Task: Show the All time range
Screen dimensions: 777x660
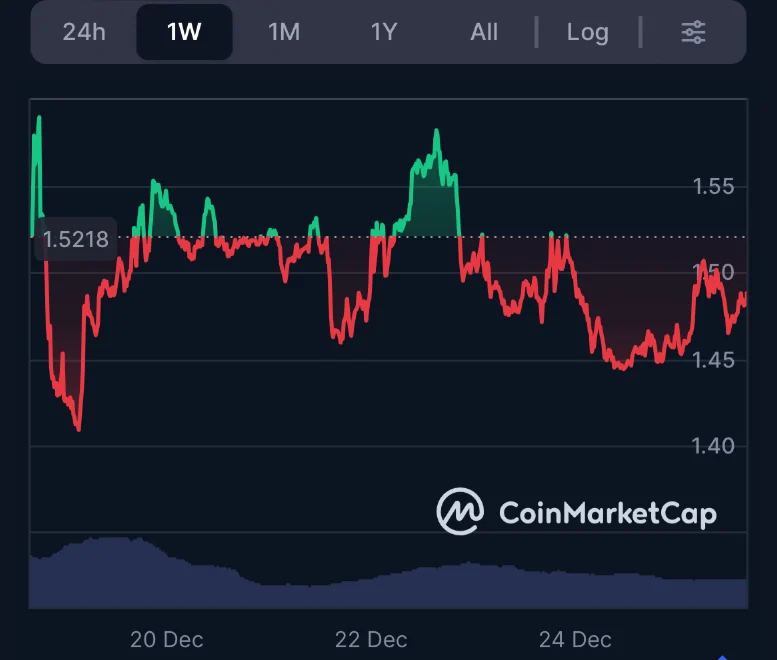Action: point(484,32)
